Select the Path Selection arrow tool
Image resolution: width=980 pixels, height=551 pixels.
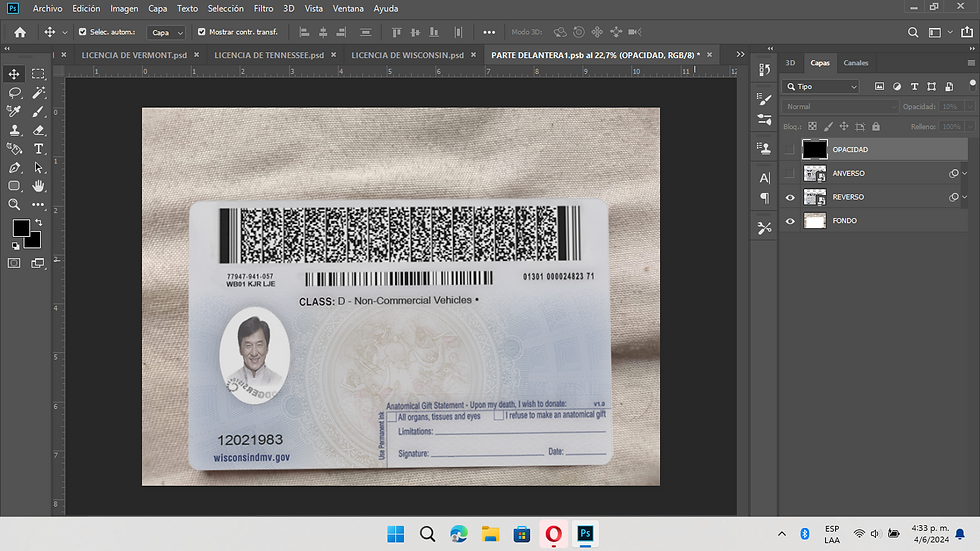pos(38,167)
